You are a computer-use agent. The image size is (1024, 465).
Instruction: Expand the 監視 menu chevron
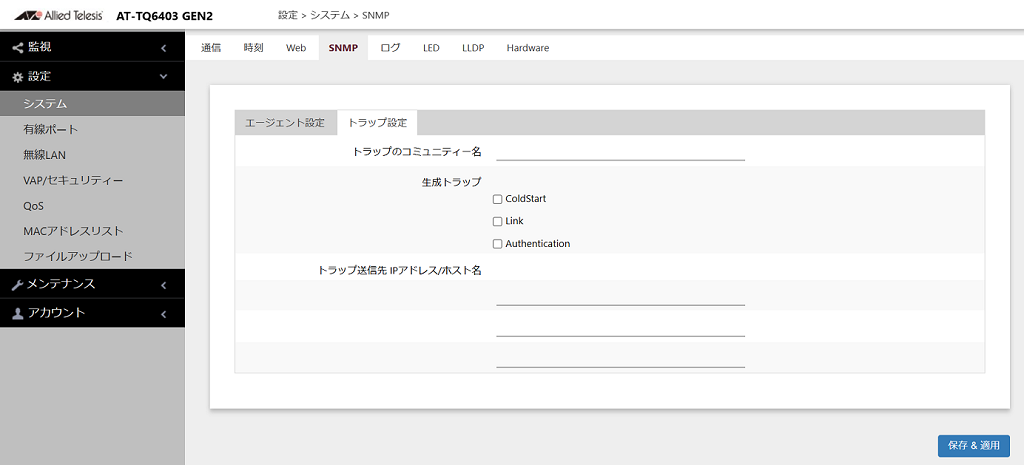click(163, 48)
